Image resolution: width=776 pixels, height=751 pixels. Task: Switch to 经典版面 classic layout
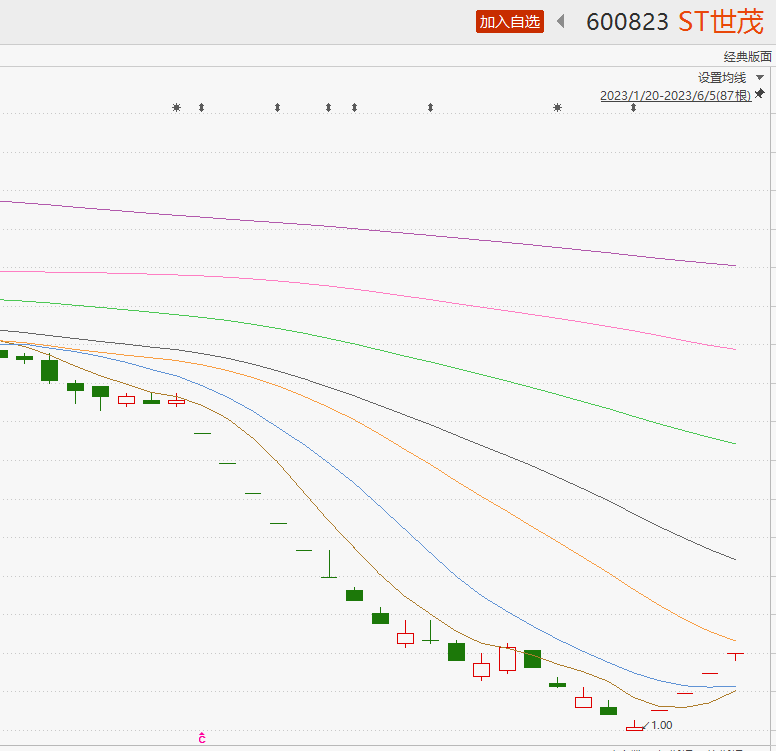tap(748, 57)
